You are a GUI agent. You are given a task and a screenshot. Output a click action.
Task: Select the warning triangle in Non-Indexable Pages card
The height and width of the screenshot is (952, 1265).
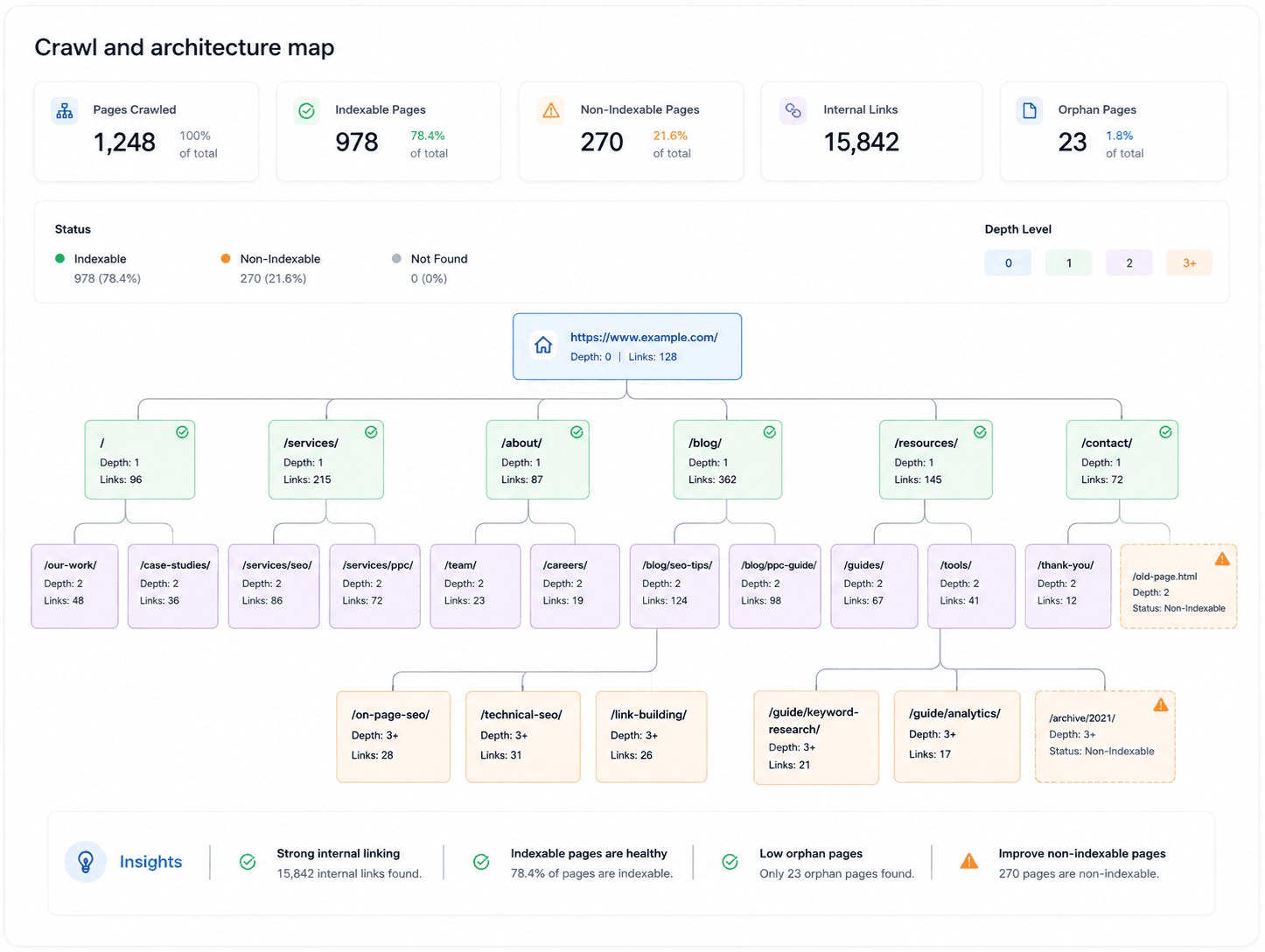click(x=551, y=111)
